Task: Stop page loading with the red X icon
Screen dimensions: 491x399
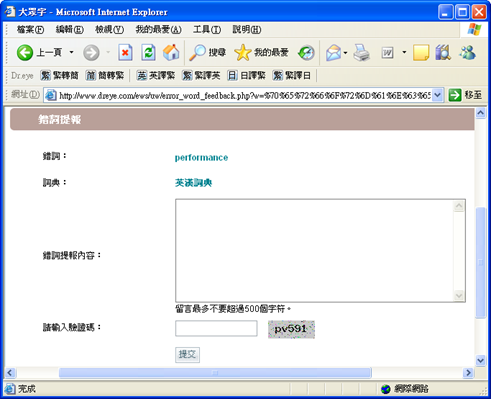Action: tap(125, 53)
